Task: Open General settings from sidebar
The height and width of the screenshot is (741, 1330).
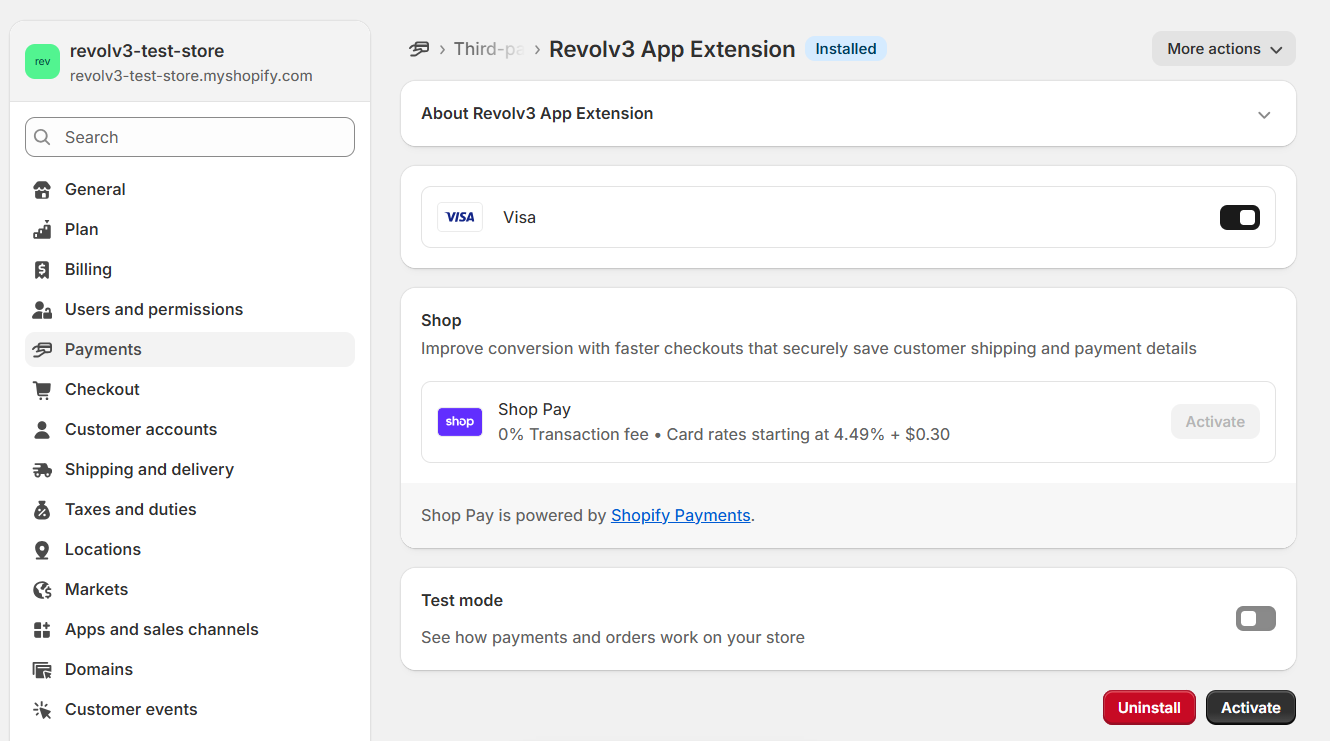Action: [94, 189]
